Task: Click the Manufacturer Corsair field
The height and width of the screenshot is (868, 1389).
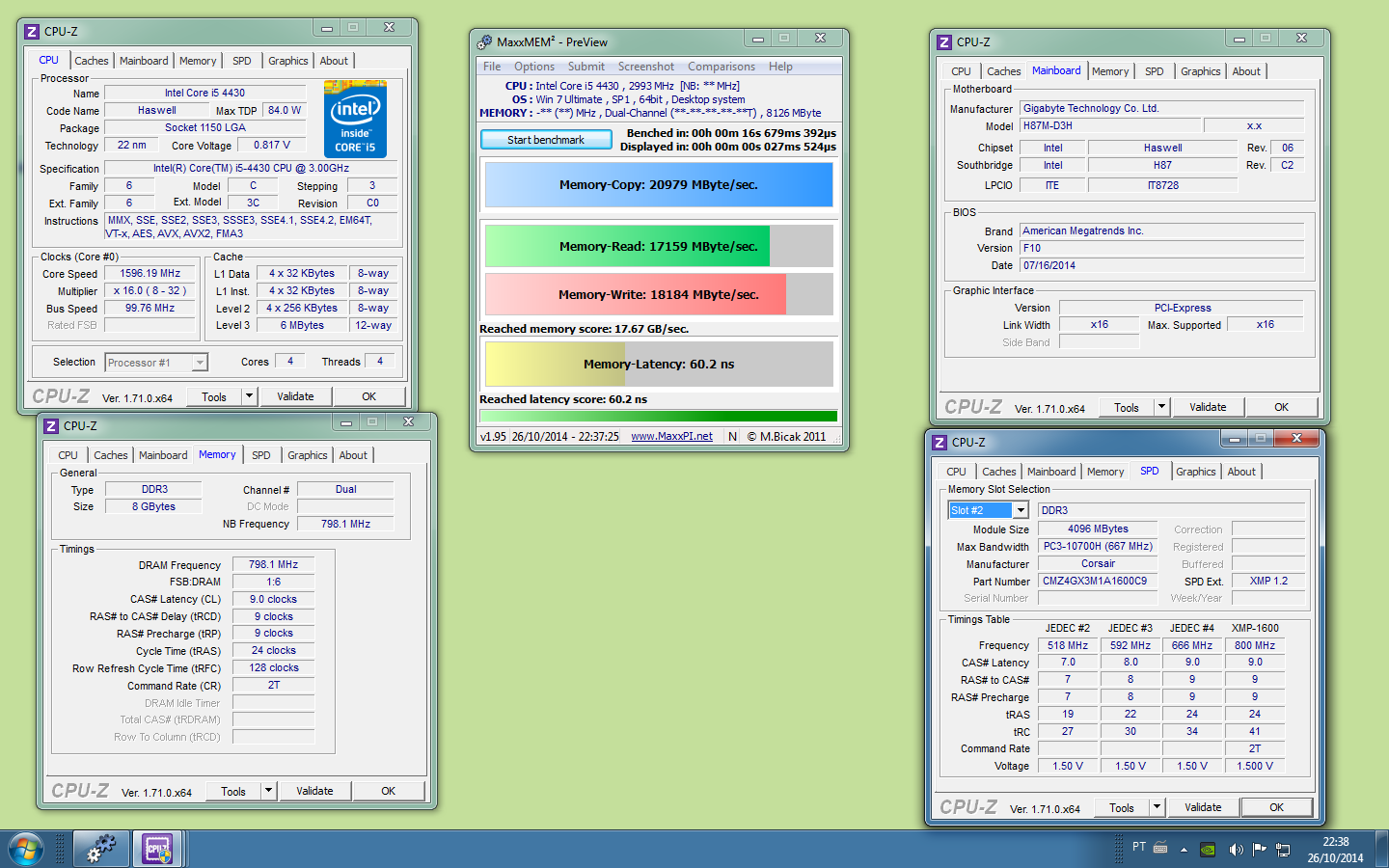Action: [x=1097, y=564]
